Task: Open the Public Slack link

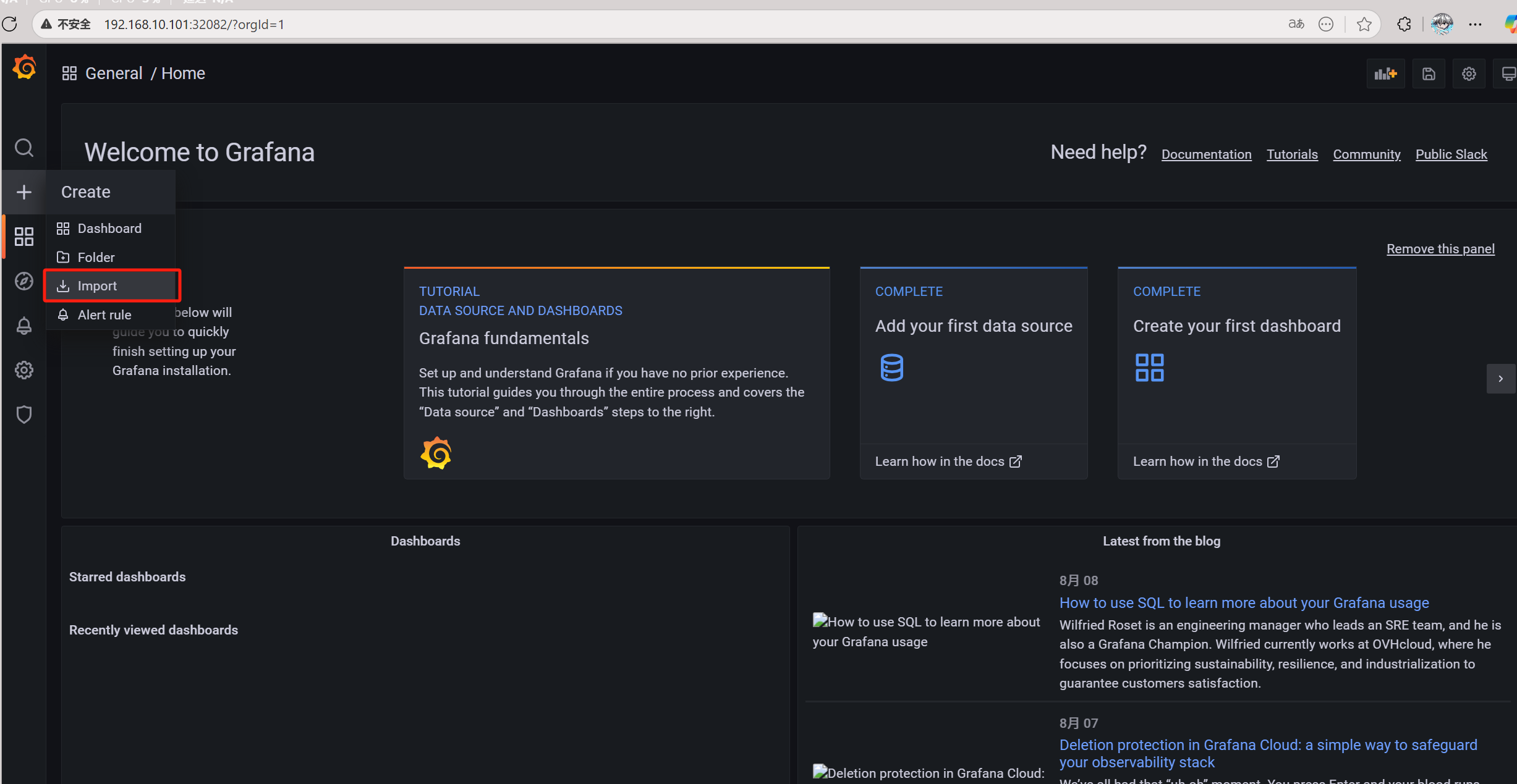Action: (x=1451, y=154)
